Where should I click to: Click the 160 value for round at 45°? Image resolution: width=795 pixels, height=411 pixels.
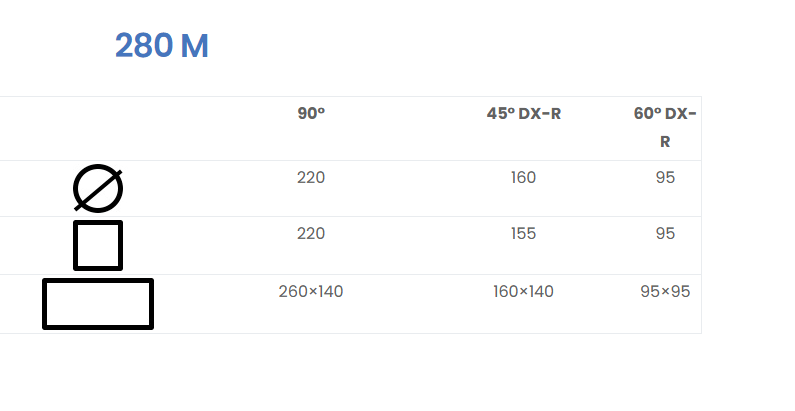point(523,177)
